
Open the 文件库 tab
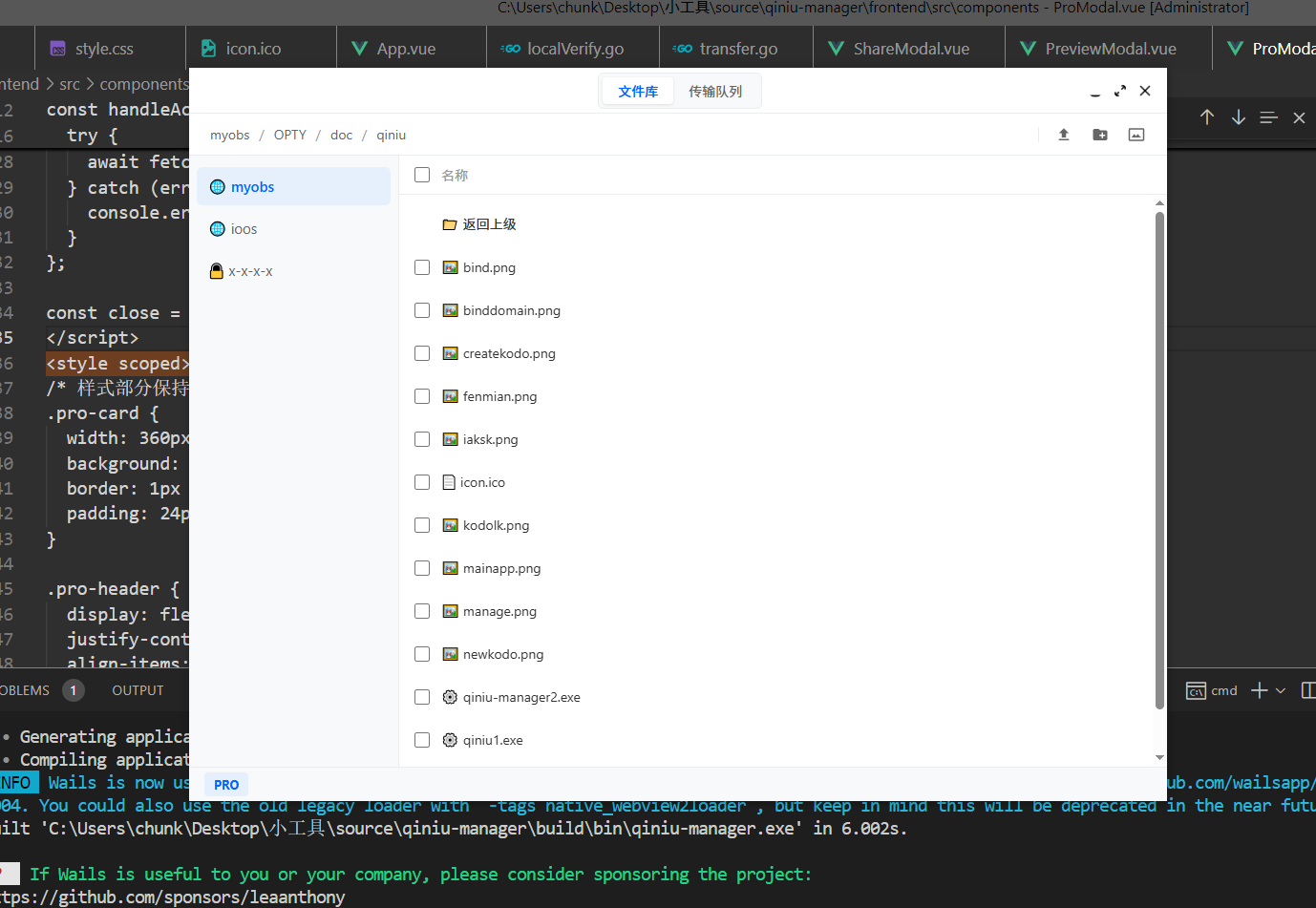638,92
